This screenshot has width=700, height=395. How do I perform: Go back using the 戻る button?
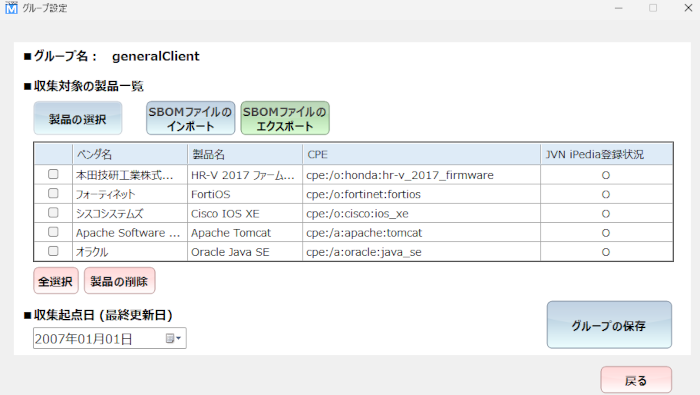click(636, 380)
